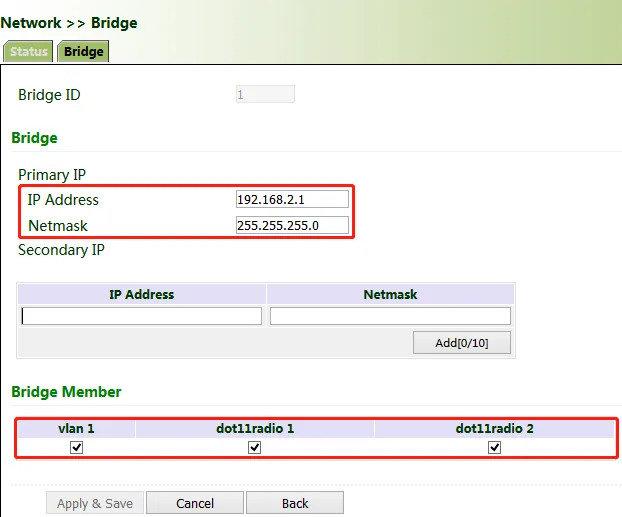Click the Netmask column header
The height and width of the screenshot is (517, 622).
pyautogui.click(x=390, y=294)
